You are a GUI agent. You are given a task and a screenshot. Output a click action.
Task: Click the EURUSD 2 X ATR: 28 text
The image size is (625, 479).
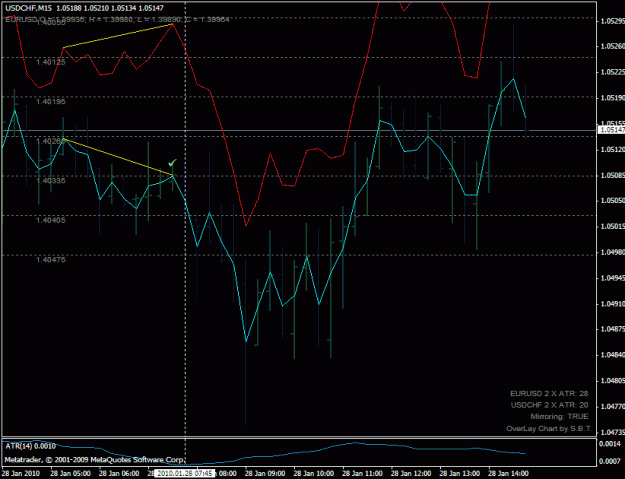(549, 394)
